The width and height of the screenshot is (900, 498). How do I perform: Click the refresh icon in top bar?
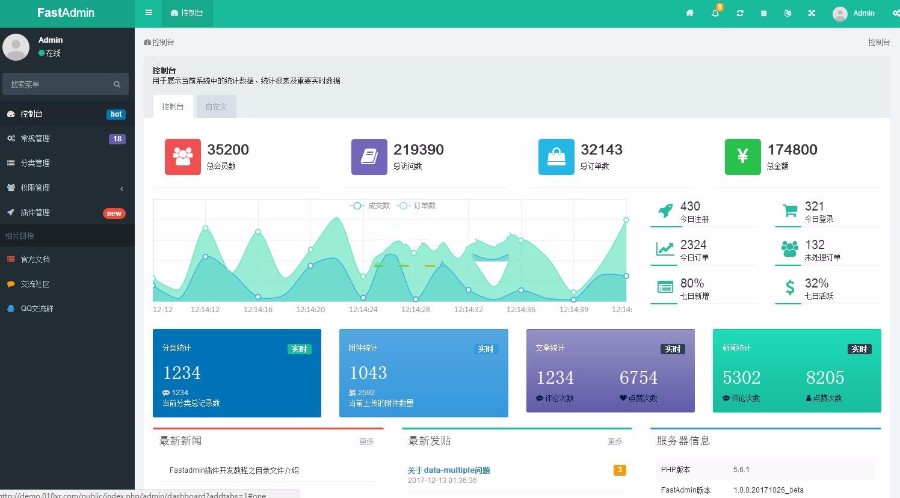pyautogui.click(x=740, y=13)
